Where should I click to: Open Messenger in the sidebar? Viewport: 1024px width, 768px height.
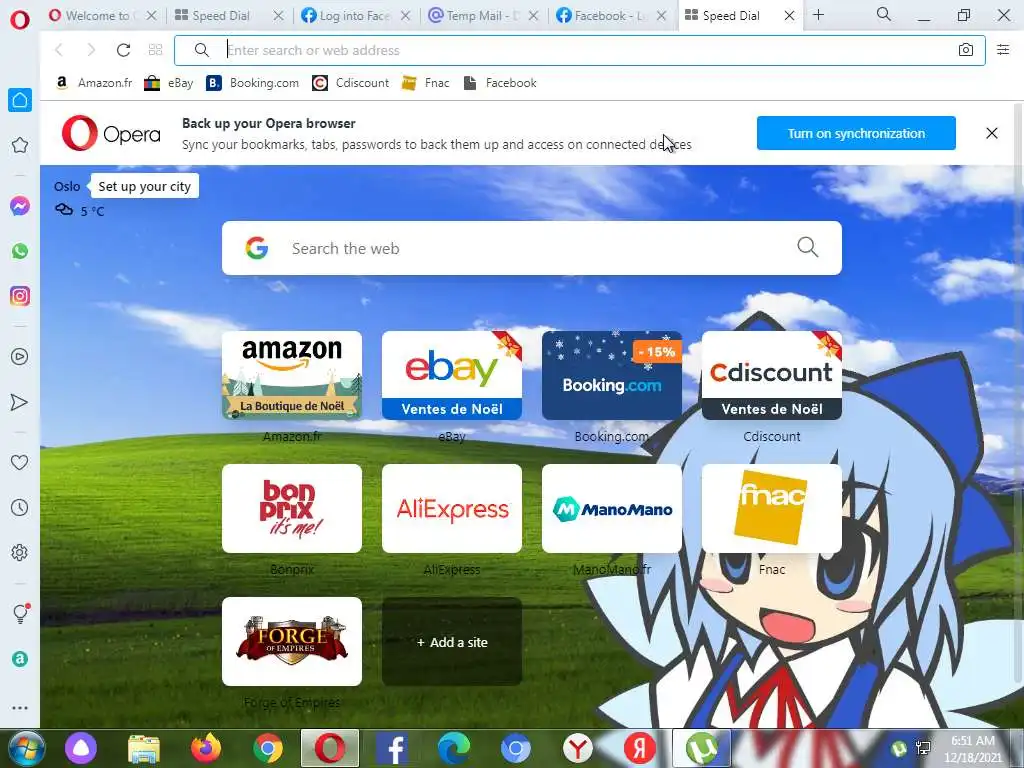point(20,206)
